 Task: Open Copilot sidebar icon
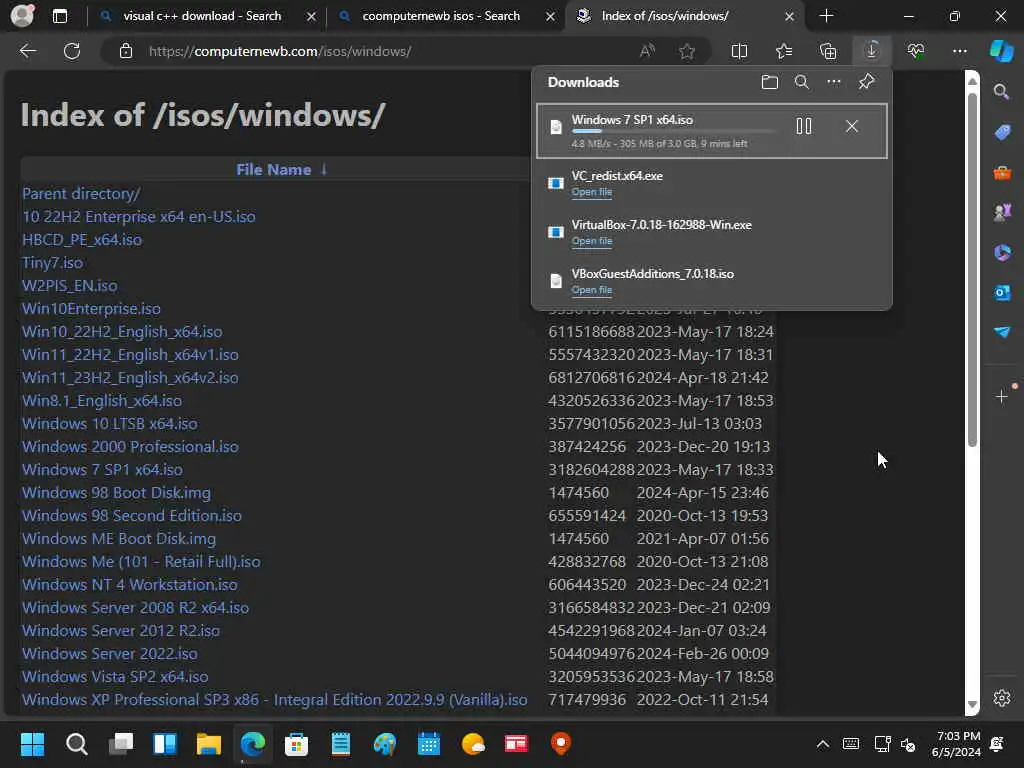tap(1001, 51)
